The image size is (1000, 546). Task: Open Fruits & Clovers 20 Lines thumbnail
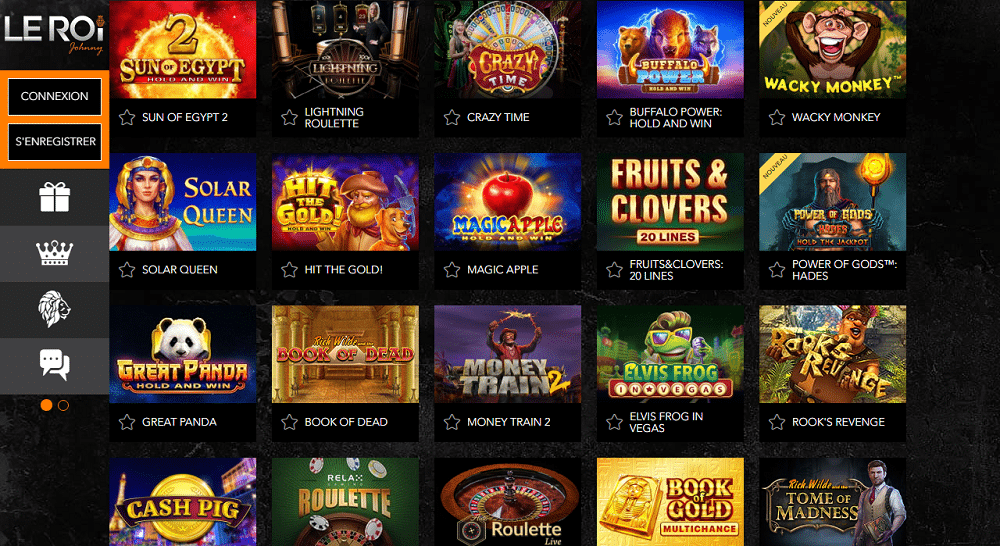pyautogui.click(x=670, y=202)
